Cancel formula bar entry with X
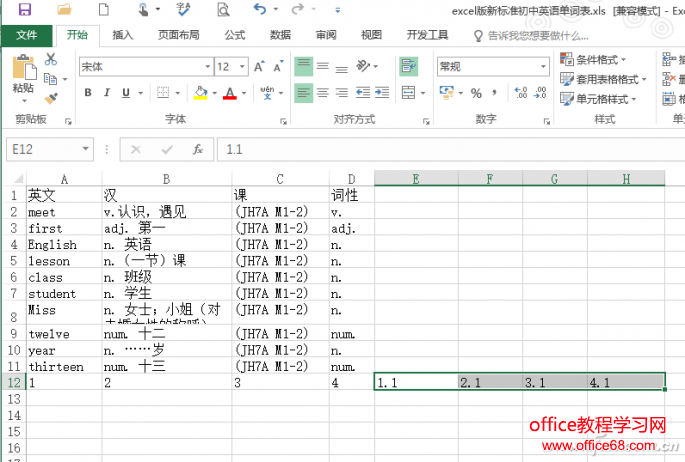Image resolution: width=685 pixels, height=462 pixels. coord(136,150)
